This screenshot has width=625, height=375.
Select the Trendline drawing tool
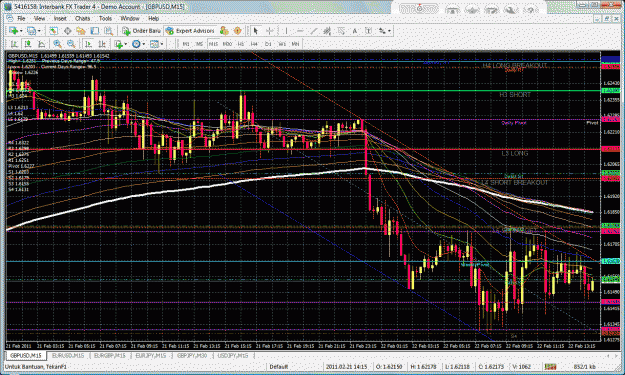click(x=314, y=31)
